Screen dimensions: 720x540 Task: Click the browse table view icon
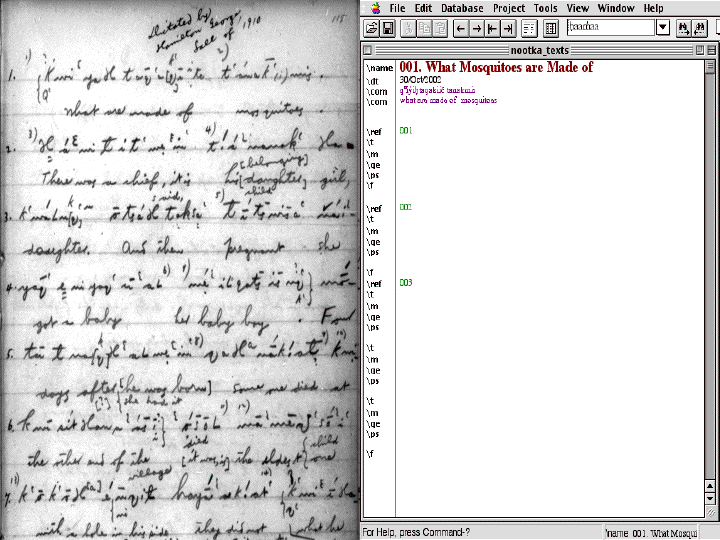click(x=551, y=28)
